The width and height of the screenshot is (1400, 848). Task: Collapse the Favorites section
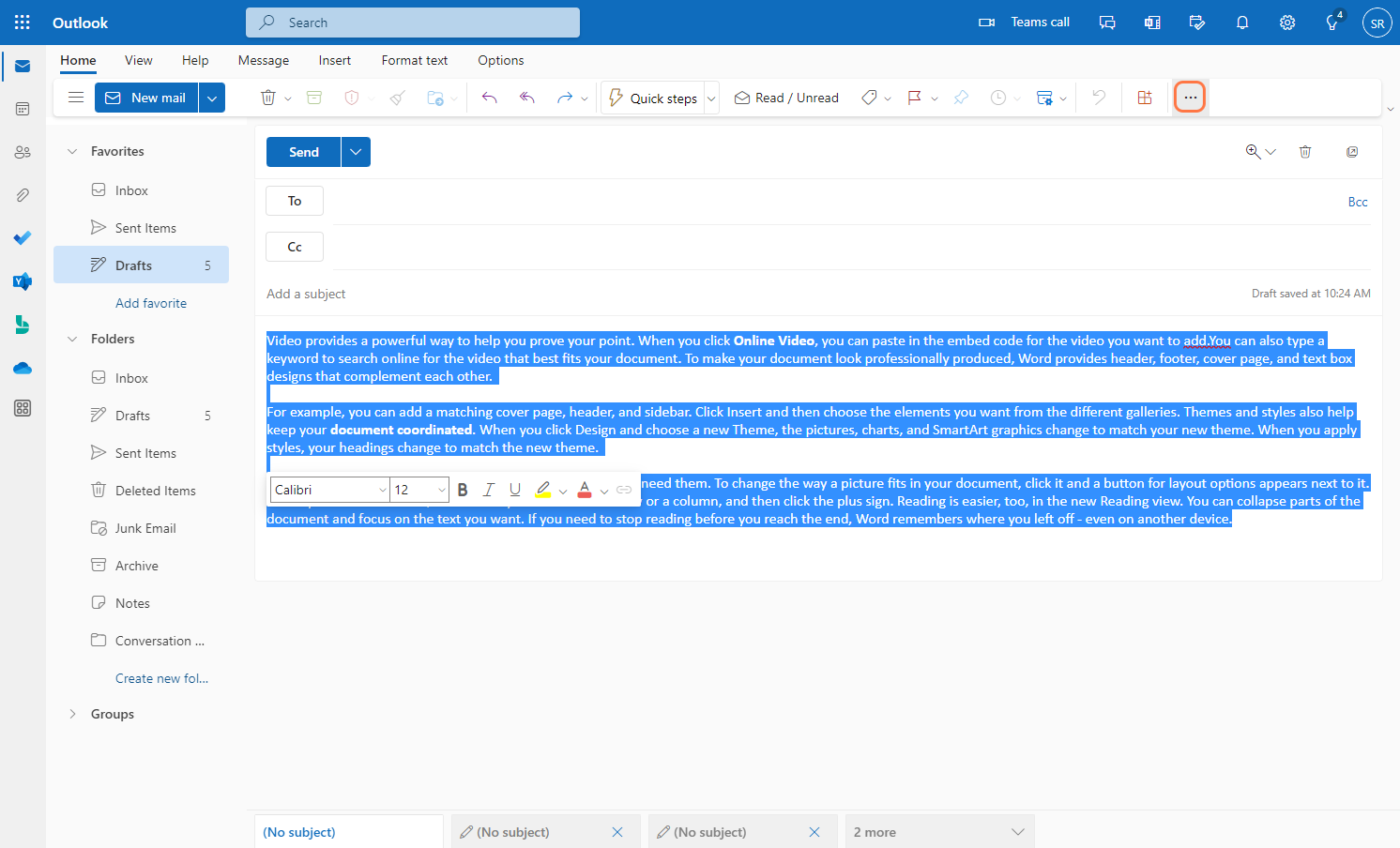[72, 152]
